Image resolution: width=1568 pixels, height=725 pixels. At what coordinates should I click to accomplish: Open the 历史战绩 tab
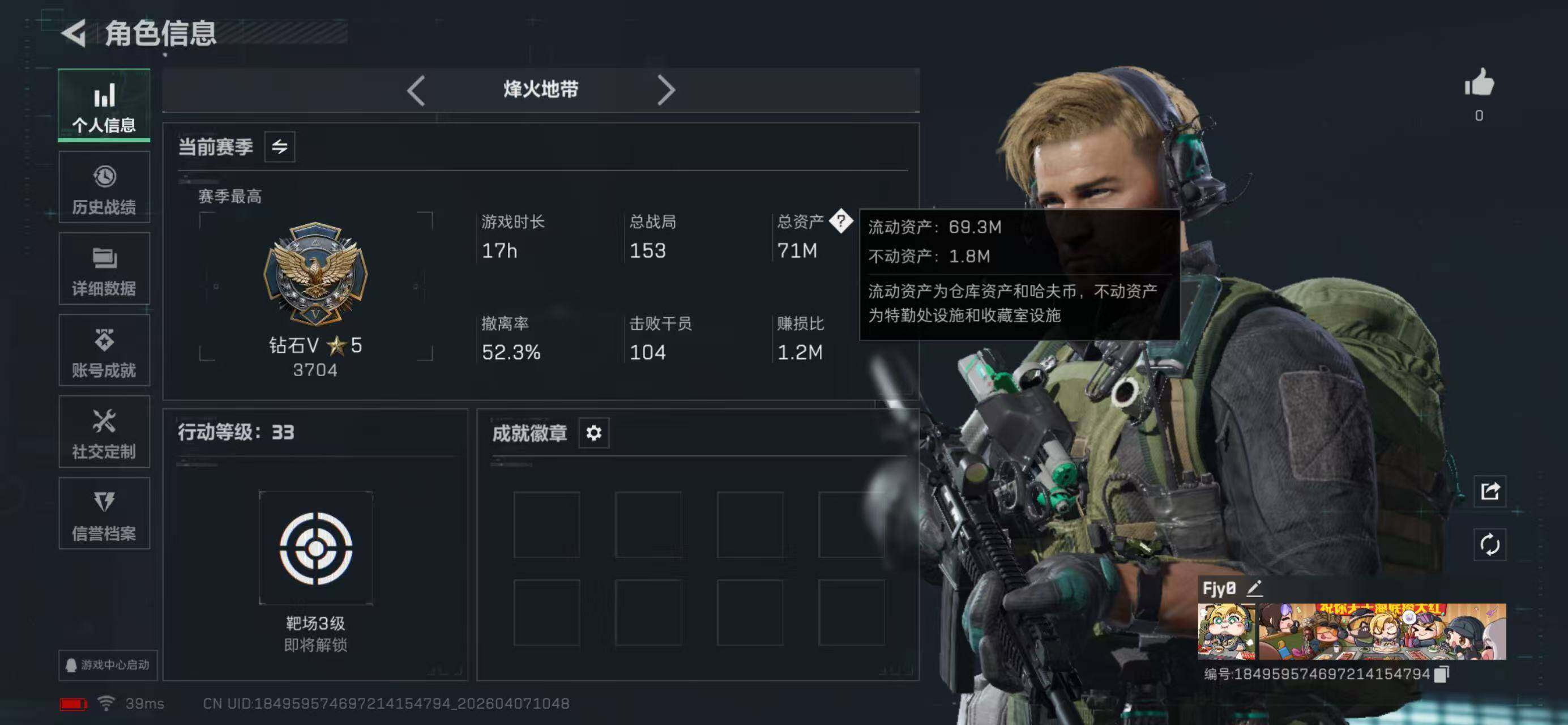point(104,187)
